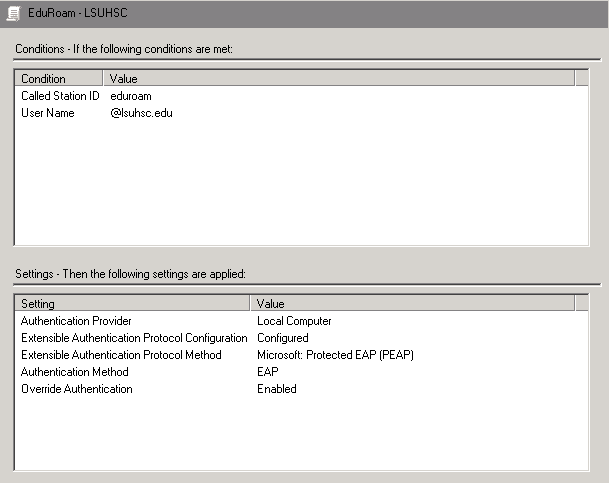Image resolution: width=610 pixels, height=483 pixels.
Task: Click the Value header in Conditions list
Action: pos(339,79)
